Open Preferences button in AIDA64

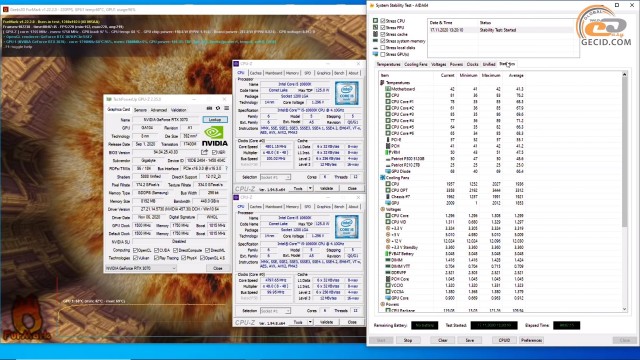coord(531,340)
